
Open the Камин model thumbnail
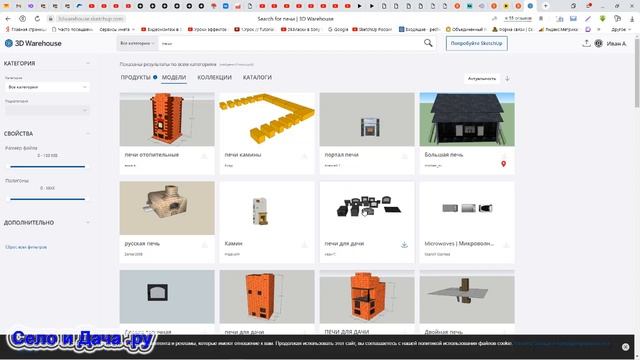pos(267,208)
